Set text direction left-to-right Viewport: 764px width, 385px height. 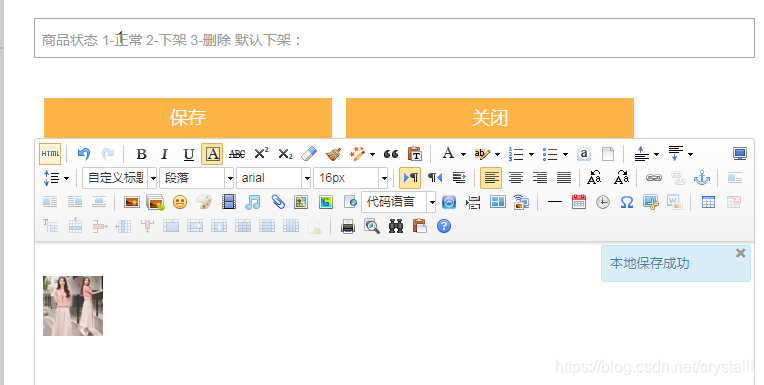[x=410, y=178]
